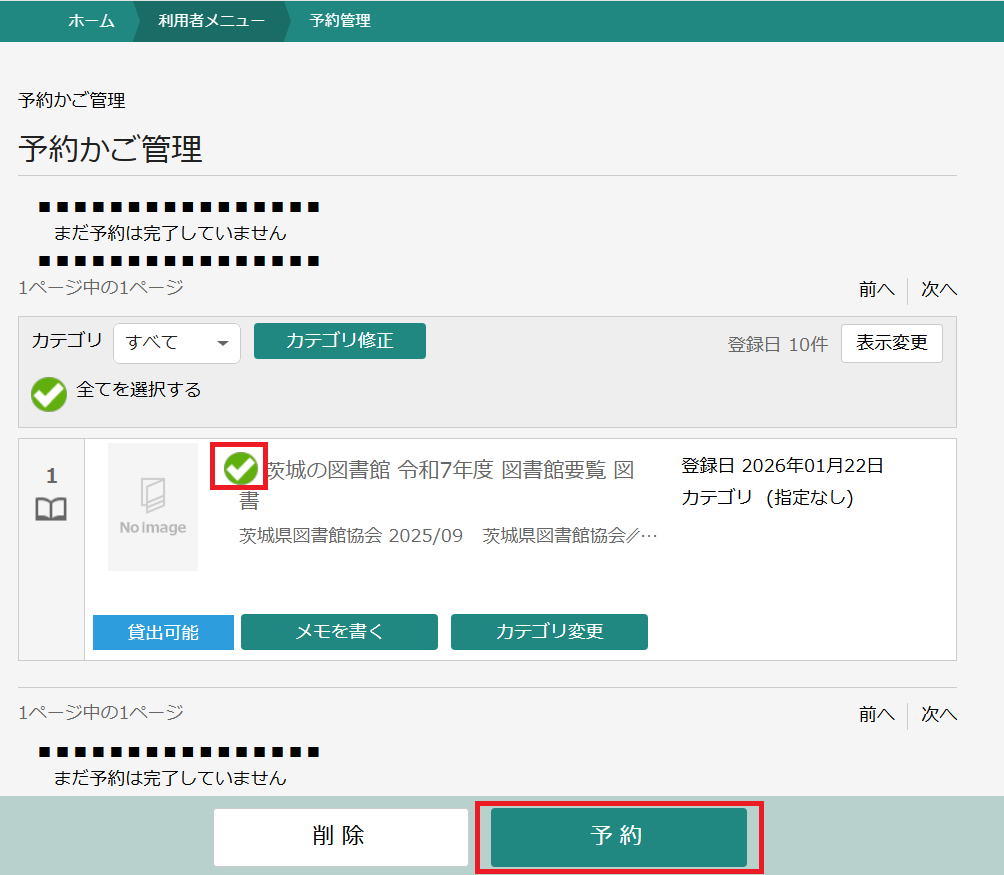Click 次へ above the item list
This screenshot has width=1004, height=875.
click(939, 289)
